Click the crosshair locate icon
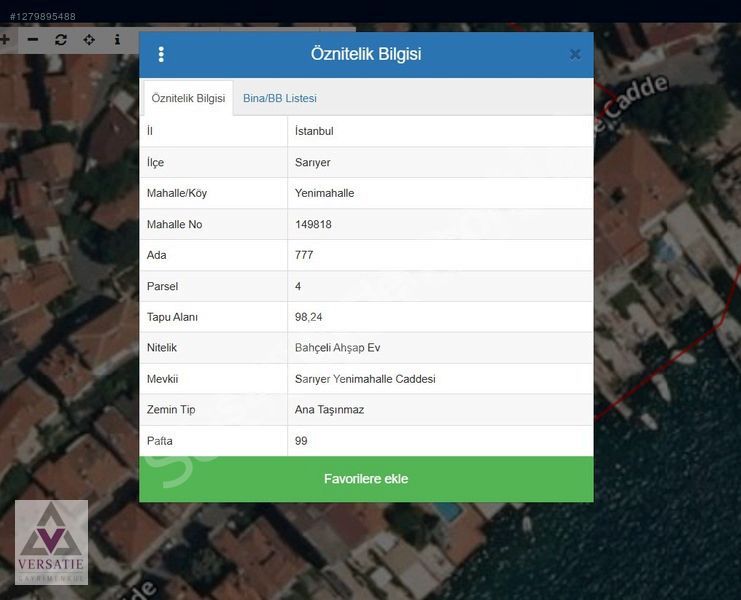Viewport: 741px width, 600px height. [x=89, y=40]
